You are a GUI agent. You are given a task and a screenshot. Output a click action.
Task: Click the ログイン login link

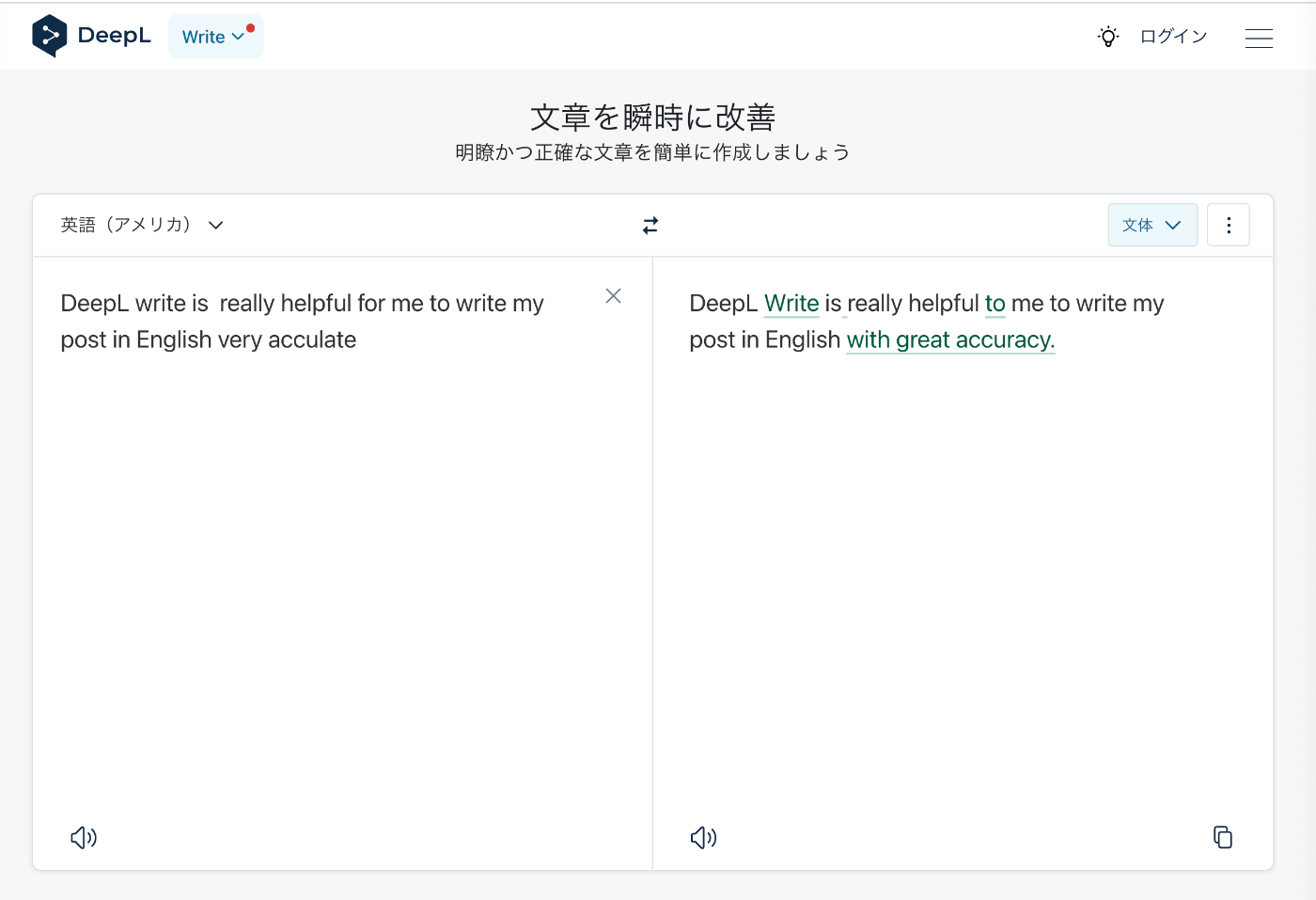[x=1173, y=37]
